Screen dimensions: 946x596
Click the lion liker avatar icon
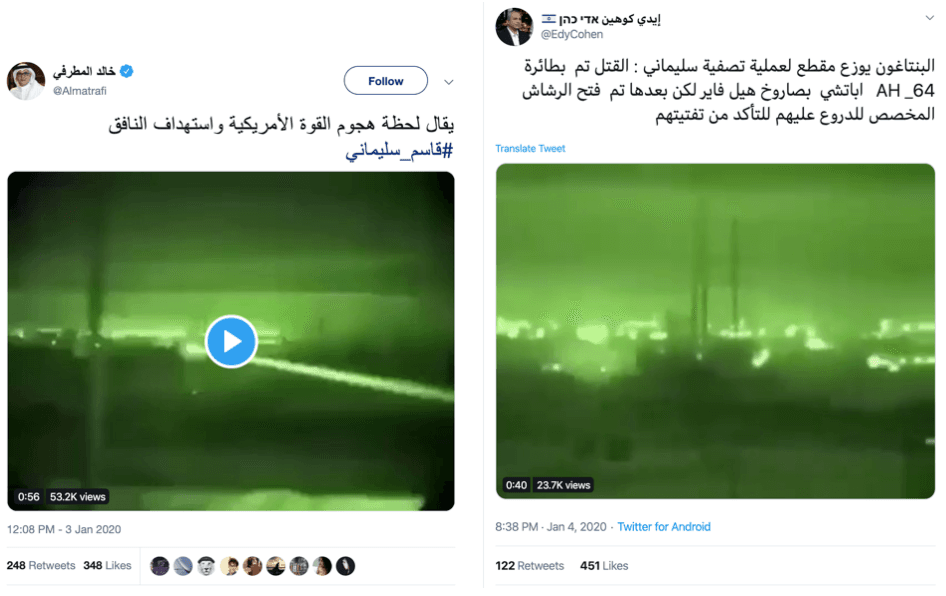206,566
